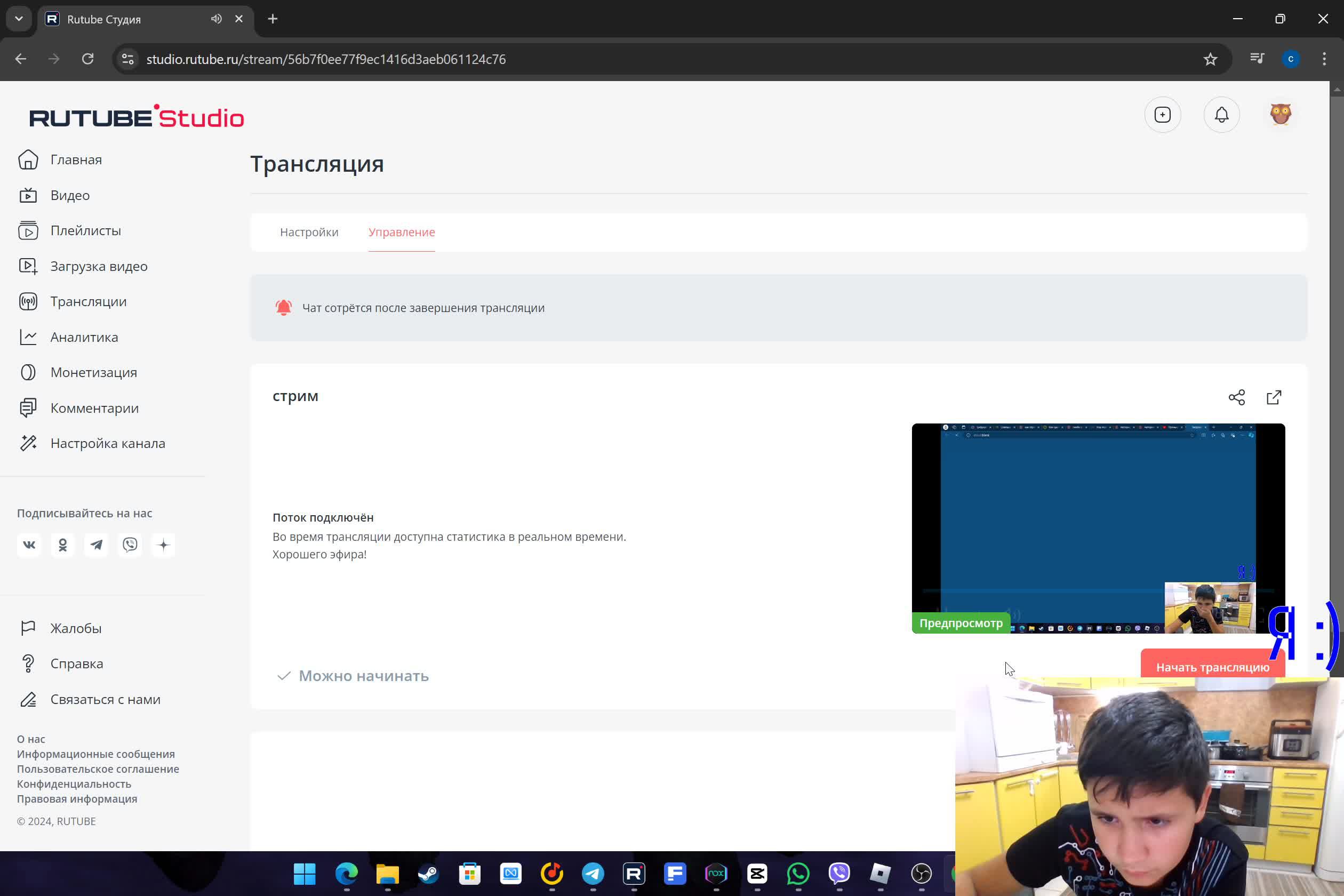Open Telegram from the taskbar

point(593,874)
